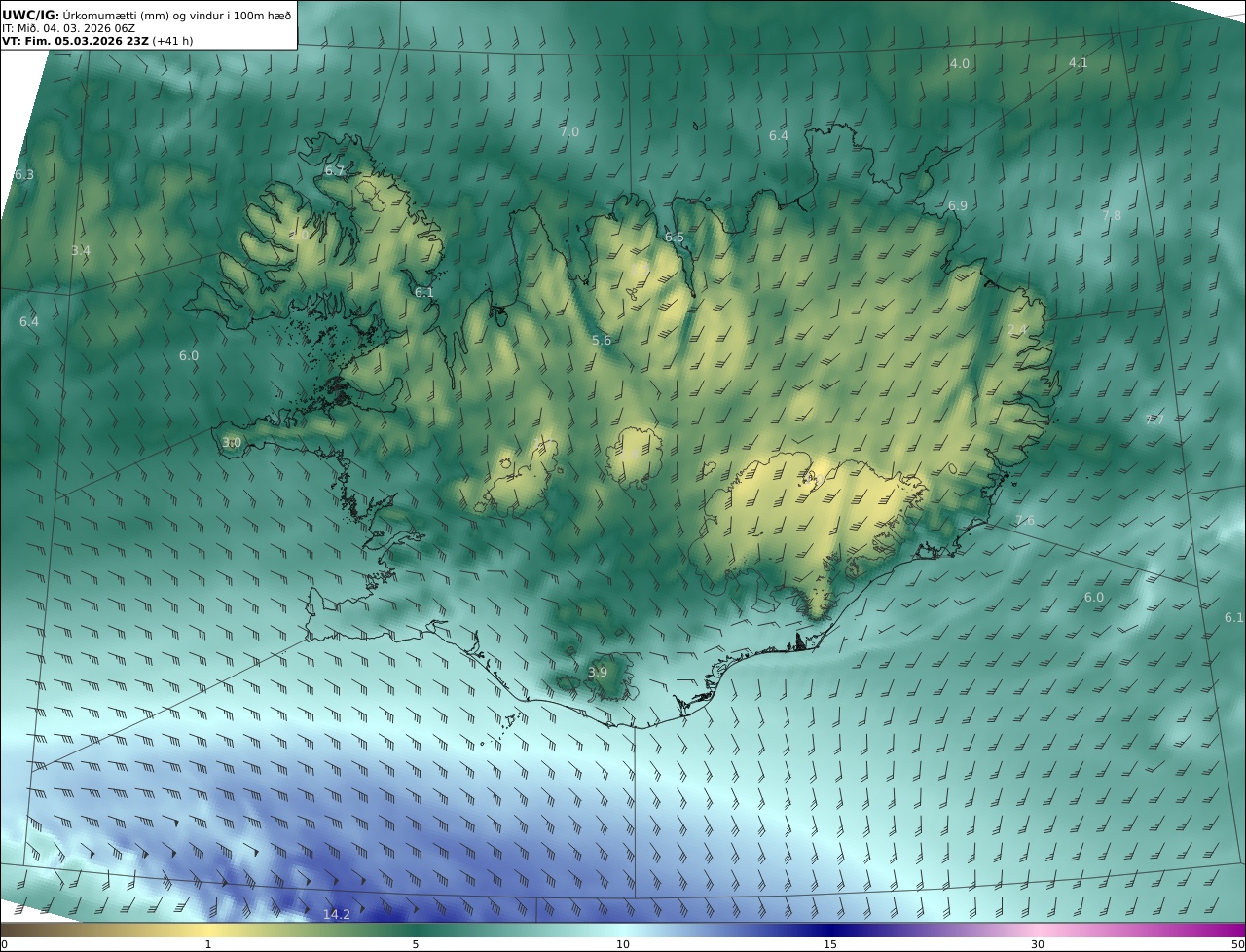Pick the 6.7 label over the Westfjords
The image size is (1246, 952).
click(x=335, y=170)
